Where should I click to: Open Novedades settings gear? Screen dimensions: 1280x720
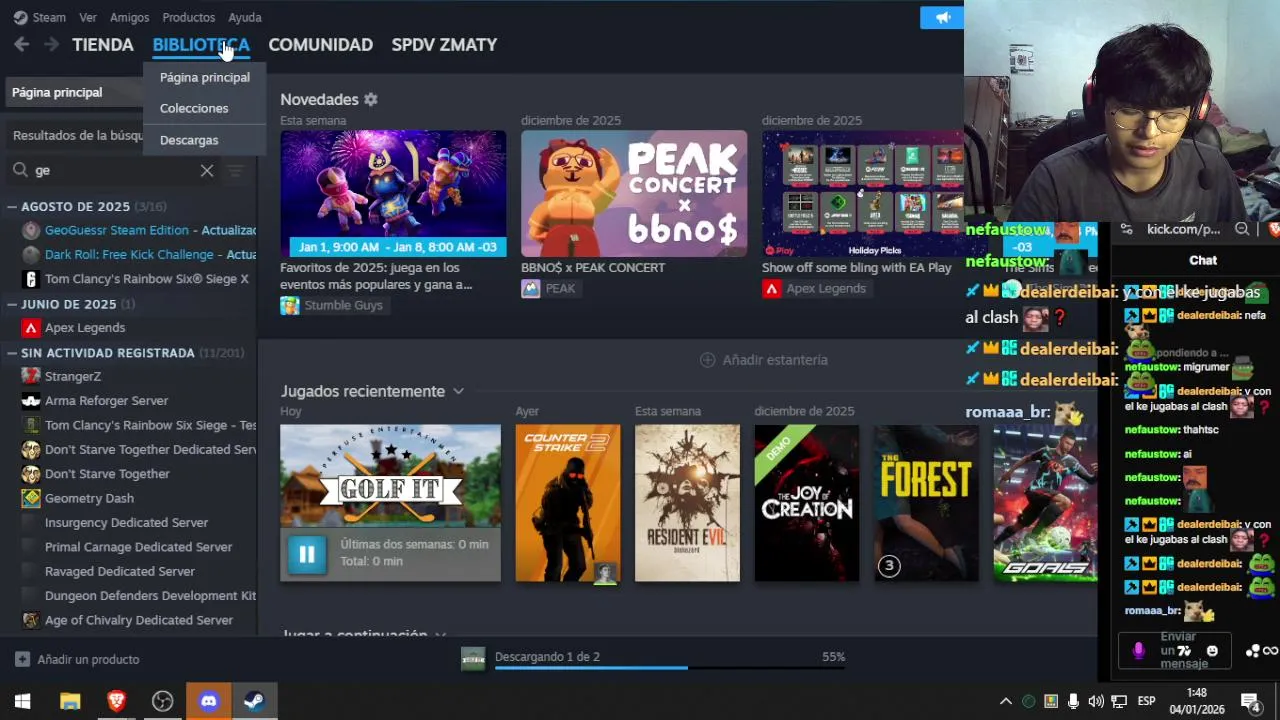click(371, 100)
